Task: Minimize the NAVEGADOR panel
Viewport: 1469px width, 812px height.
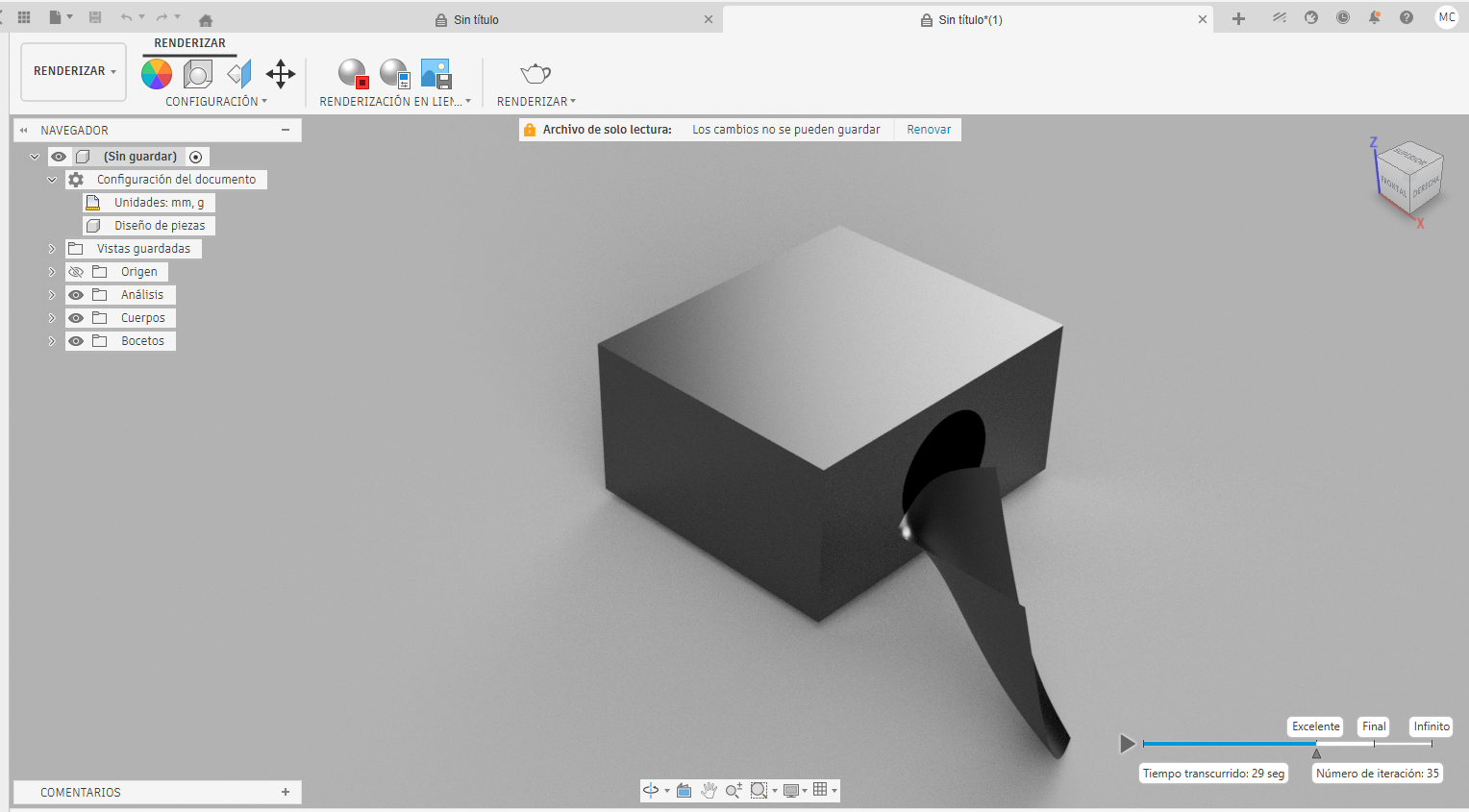Action: pos(286,130)
